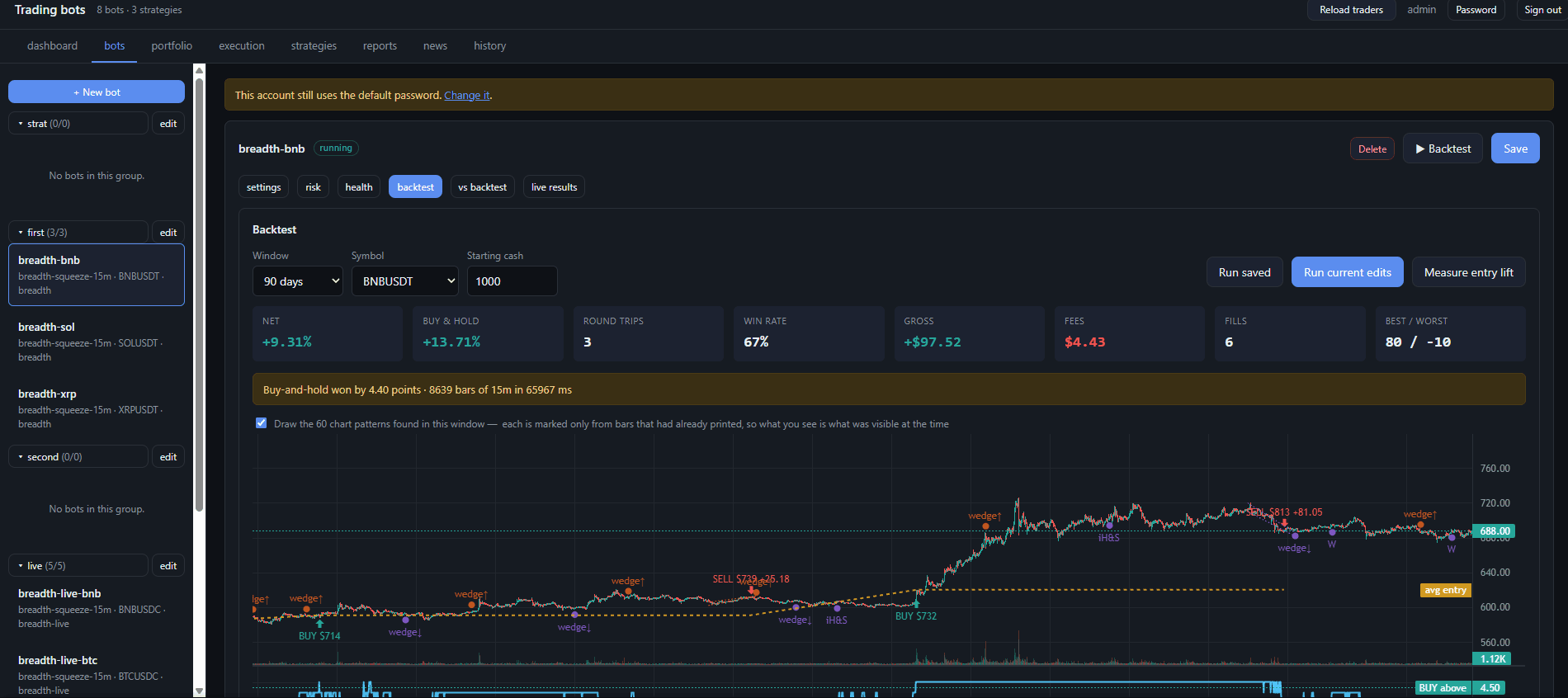Click Reload traders button

click(1351, 10)
